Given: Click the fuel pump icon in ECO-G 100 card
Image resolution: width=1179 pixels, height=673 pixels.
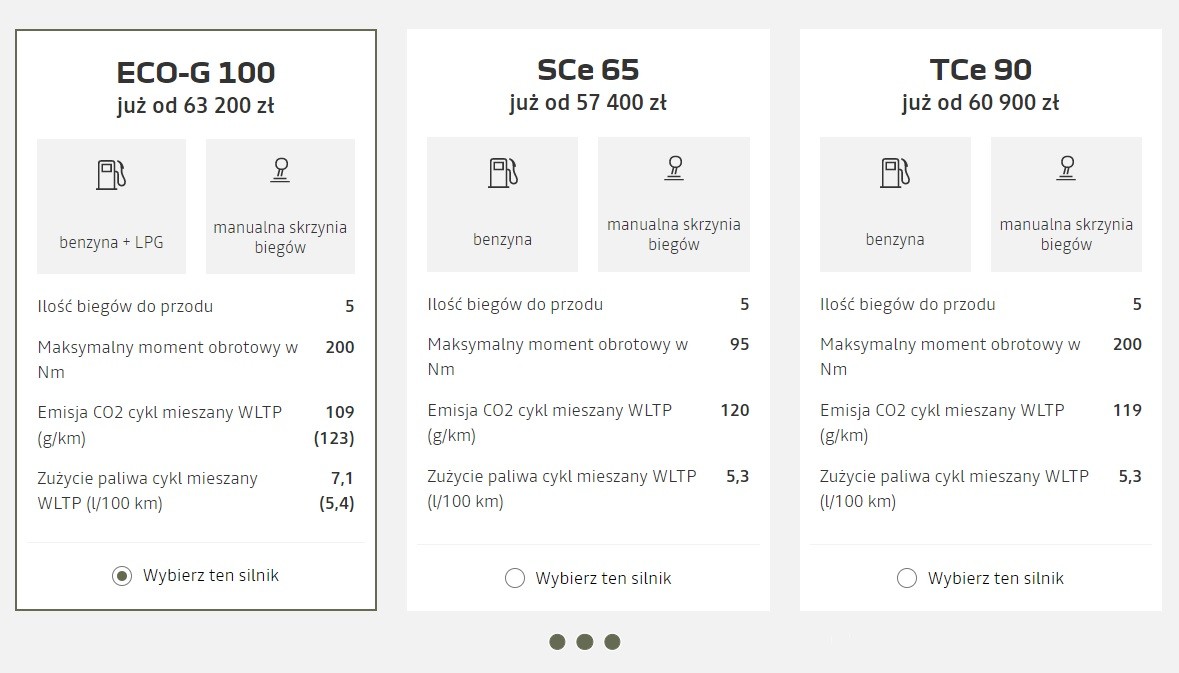Looking at the screenshot, I should (x=111, y=175).
